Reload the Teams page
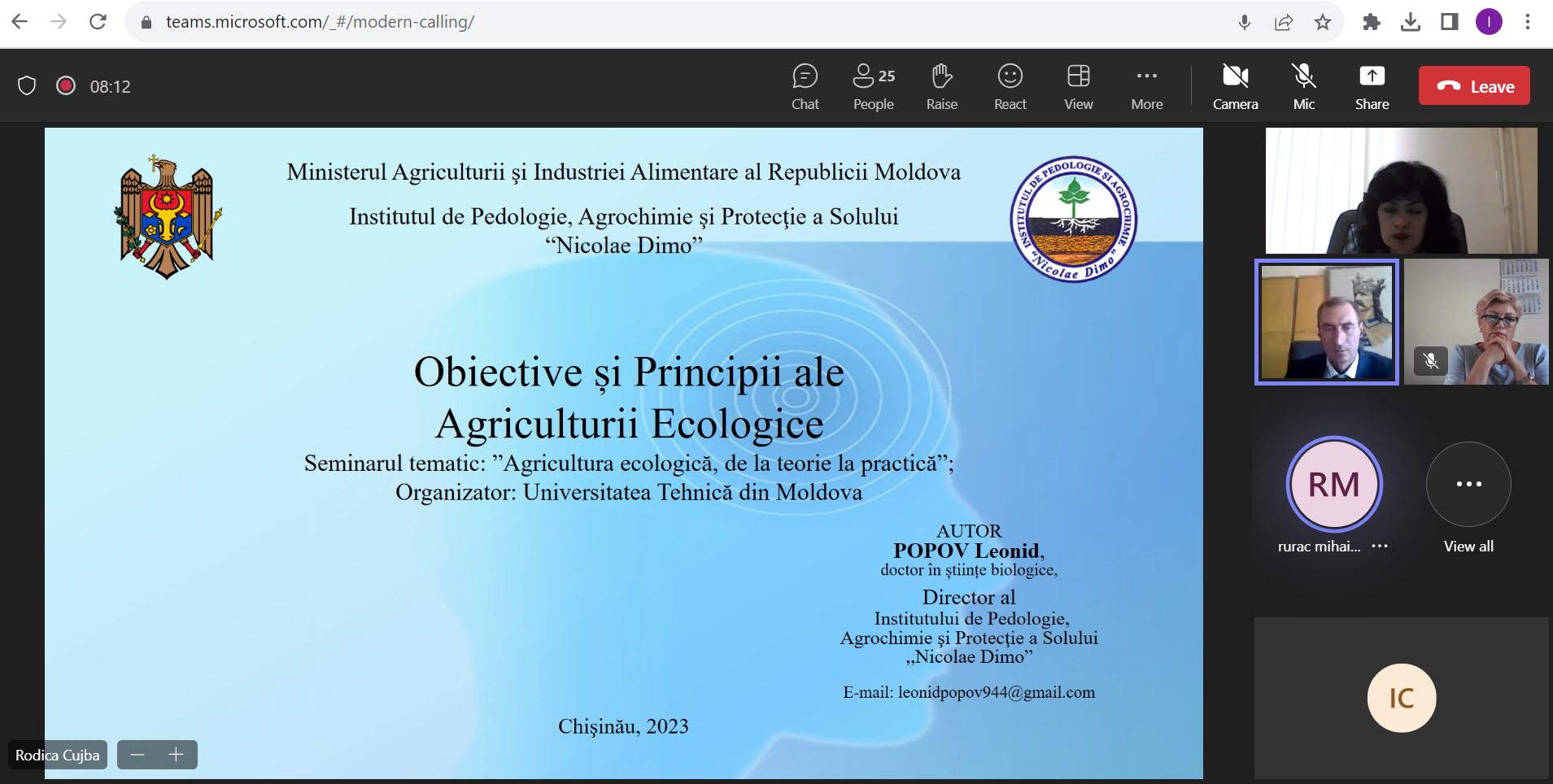This screenshot has height=784, width=1553. [98, 22]
